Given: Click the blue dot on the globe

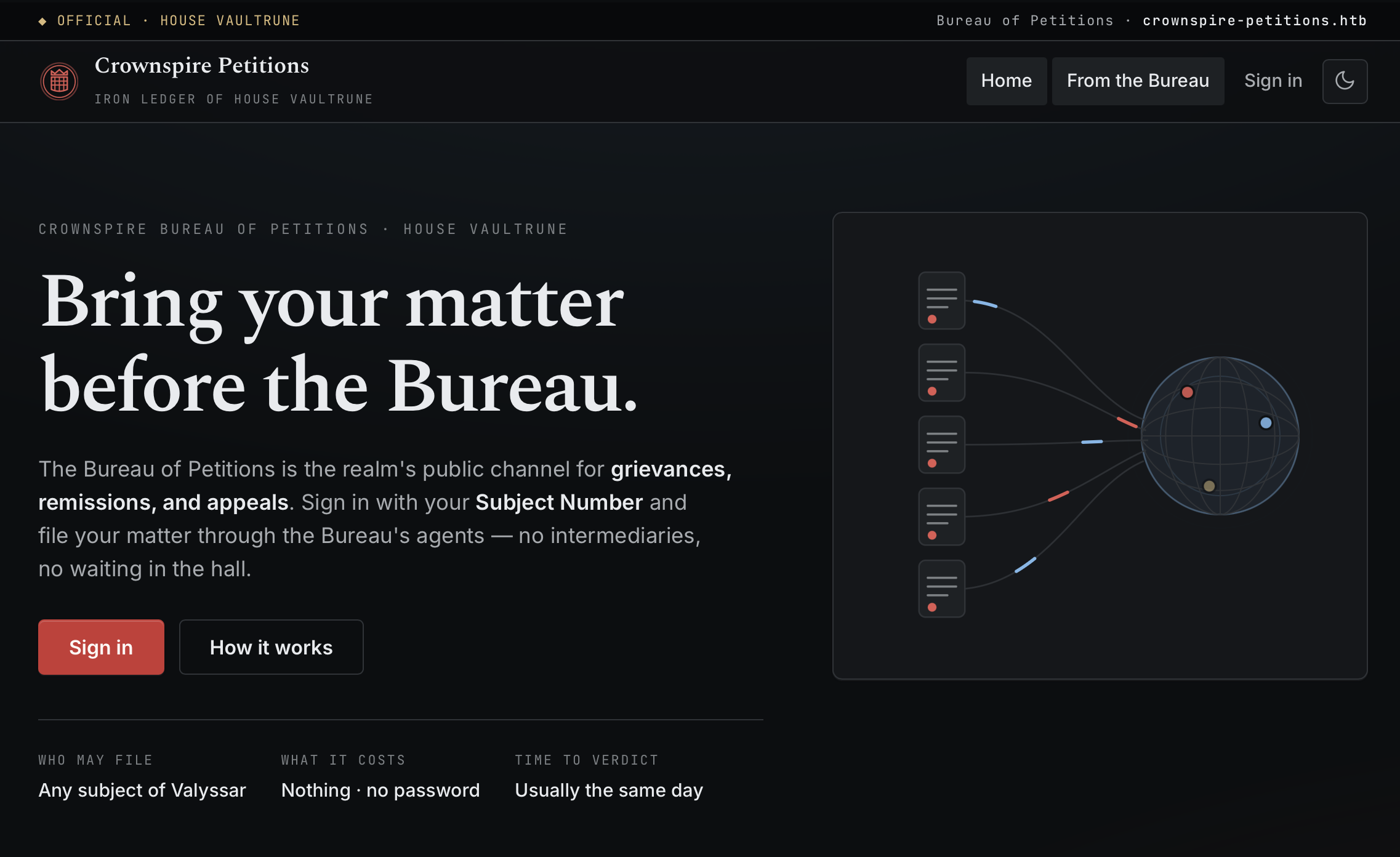Looking at the screenshot, I should click(1266, 423).
